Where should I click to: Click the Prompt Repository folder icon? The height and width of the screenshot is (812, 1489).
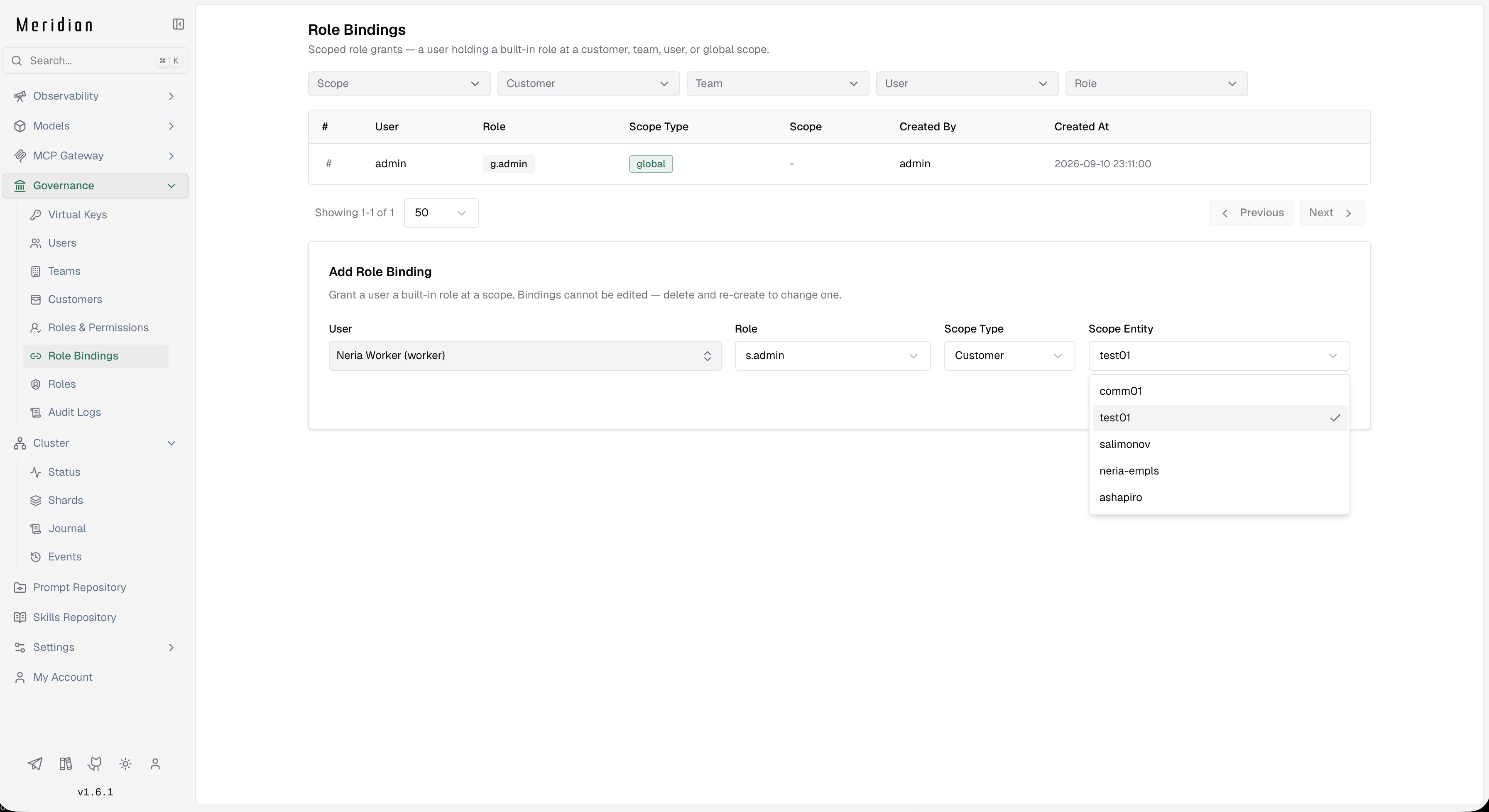(x=20, y=588)
